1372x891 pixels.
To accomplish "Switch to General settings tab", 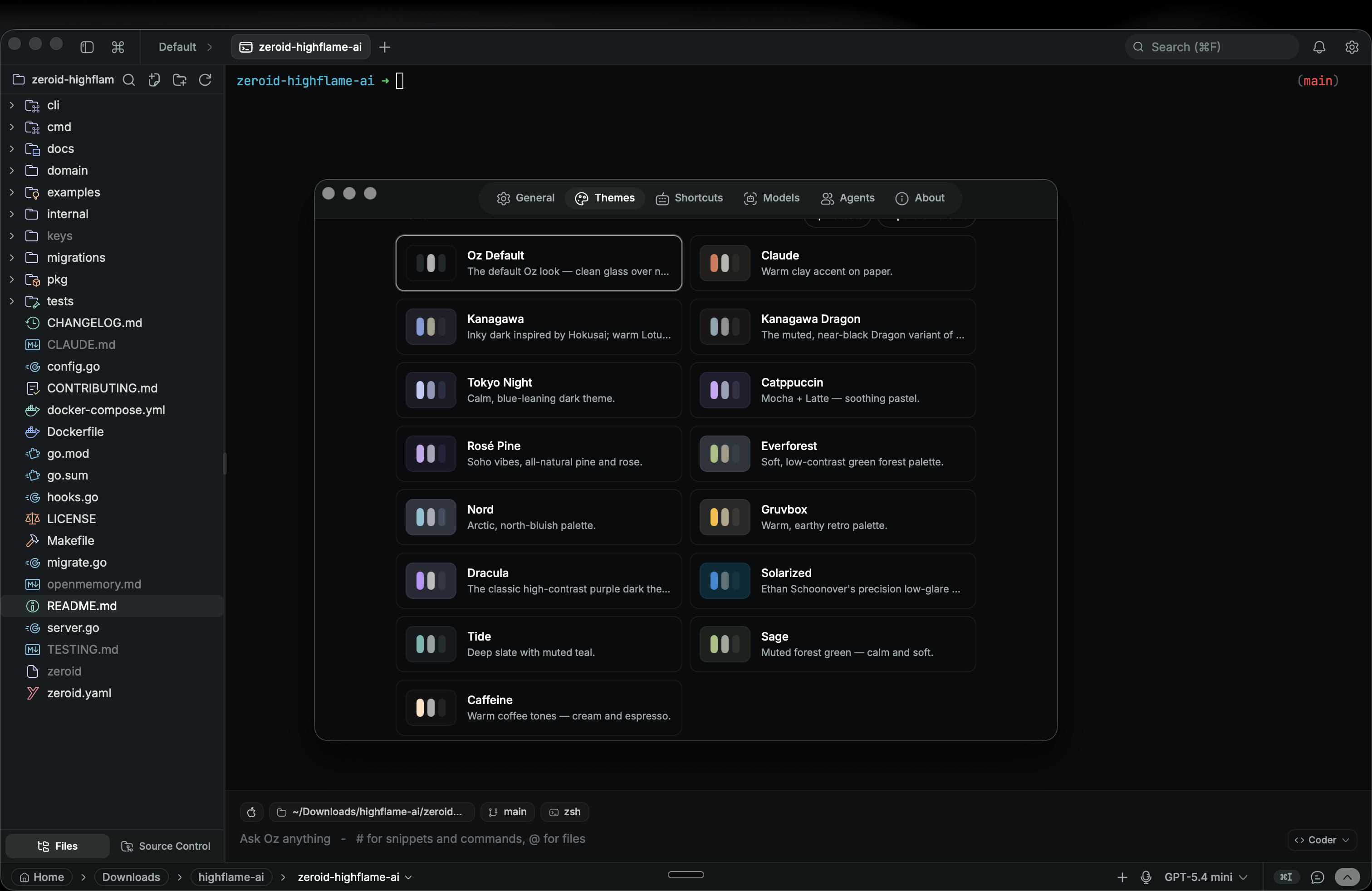I will tap(525, 198).
